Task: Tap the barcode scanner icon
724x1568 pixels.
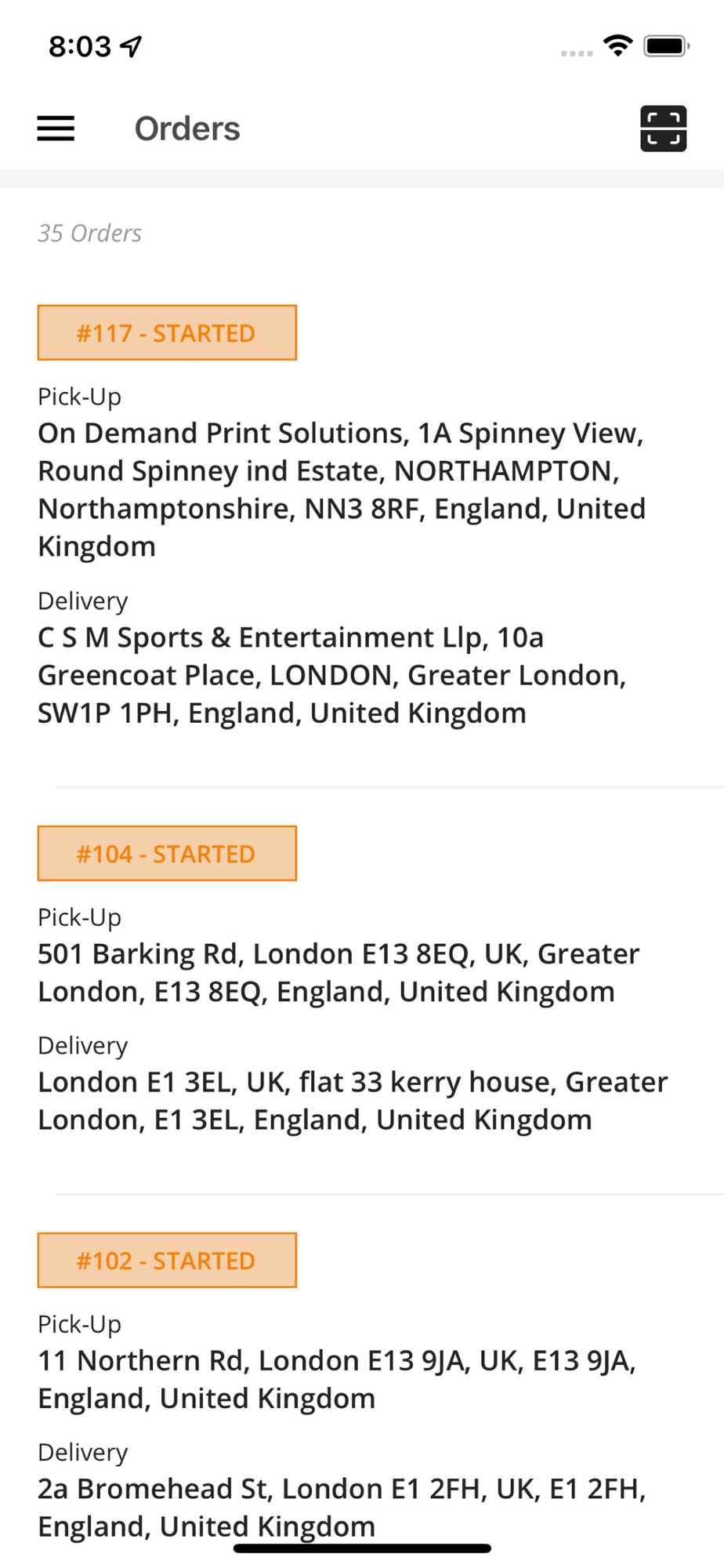Action: (x=663, y=129)
